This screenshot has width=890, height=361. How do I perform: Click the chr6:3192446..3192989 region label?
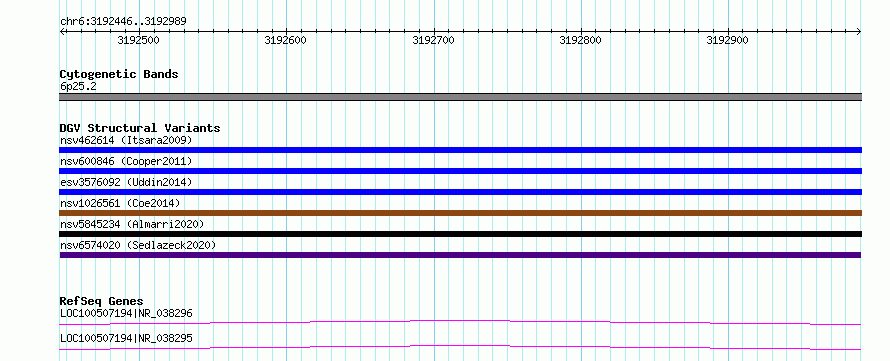[x=123, y=22]
